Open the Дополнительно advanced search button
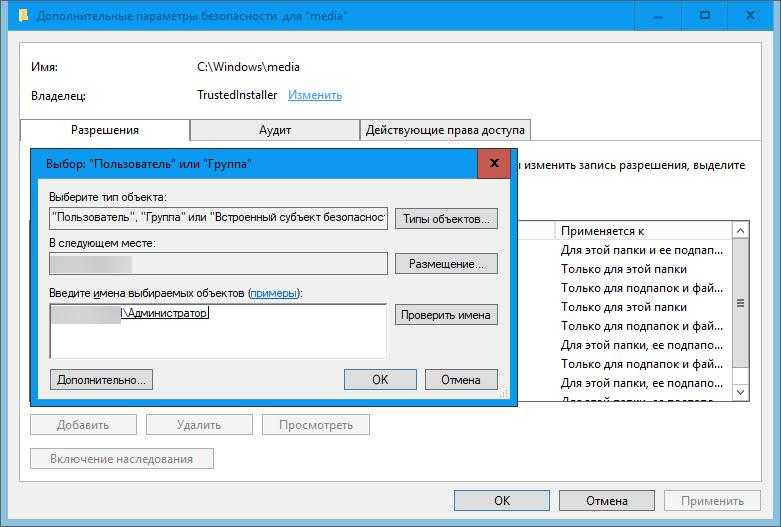The image size is (781, 527). (101, 380)
